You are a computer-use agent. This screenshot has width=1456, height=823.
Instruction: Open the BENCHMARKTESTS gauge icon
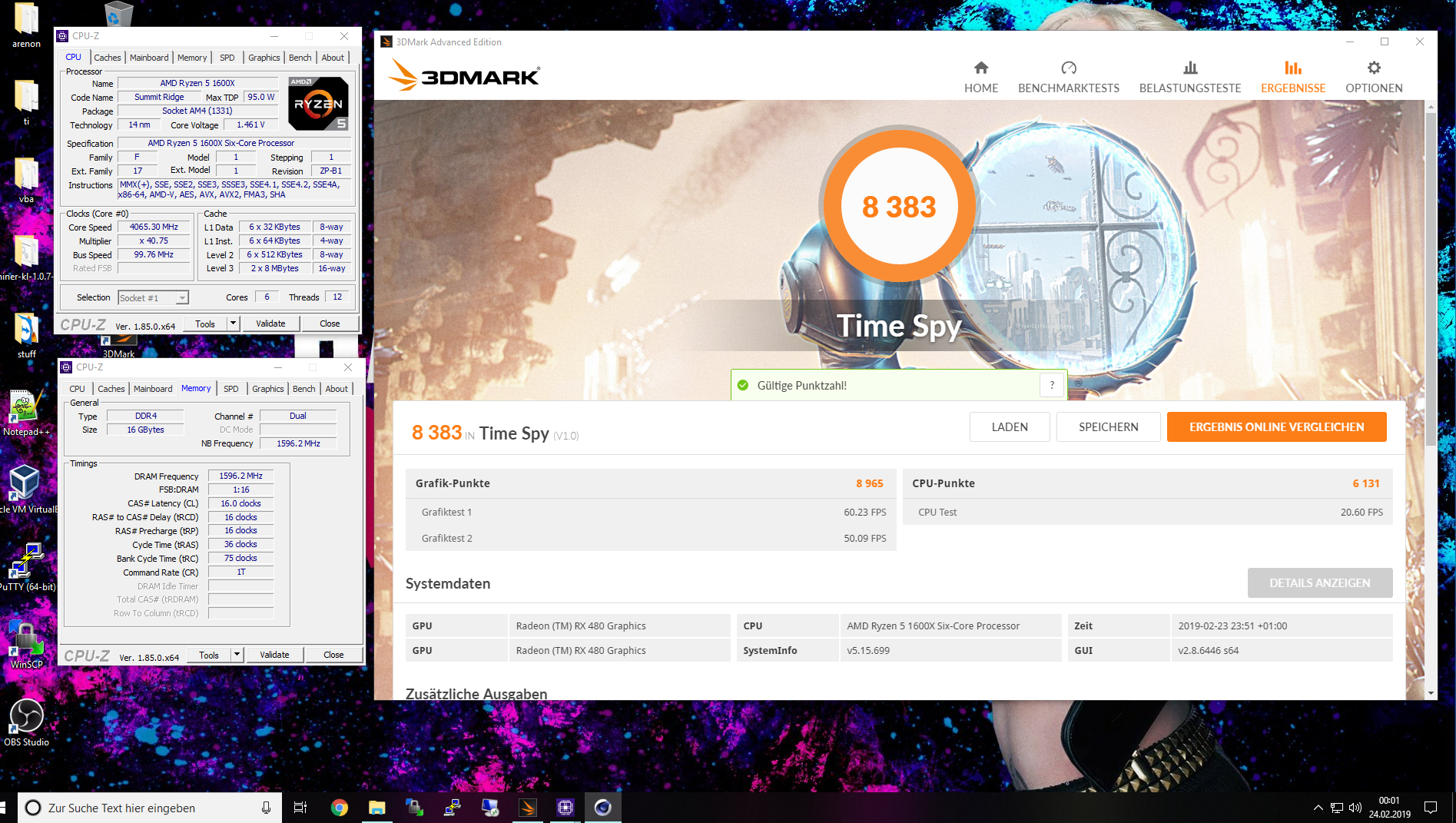click(x=1068, y=68)
